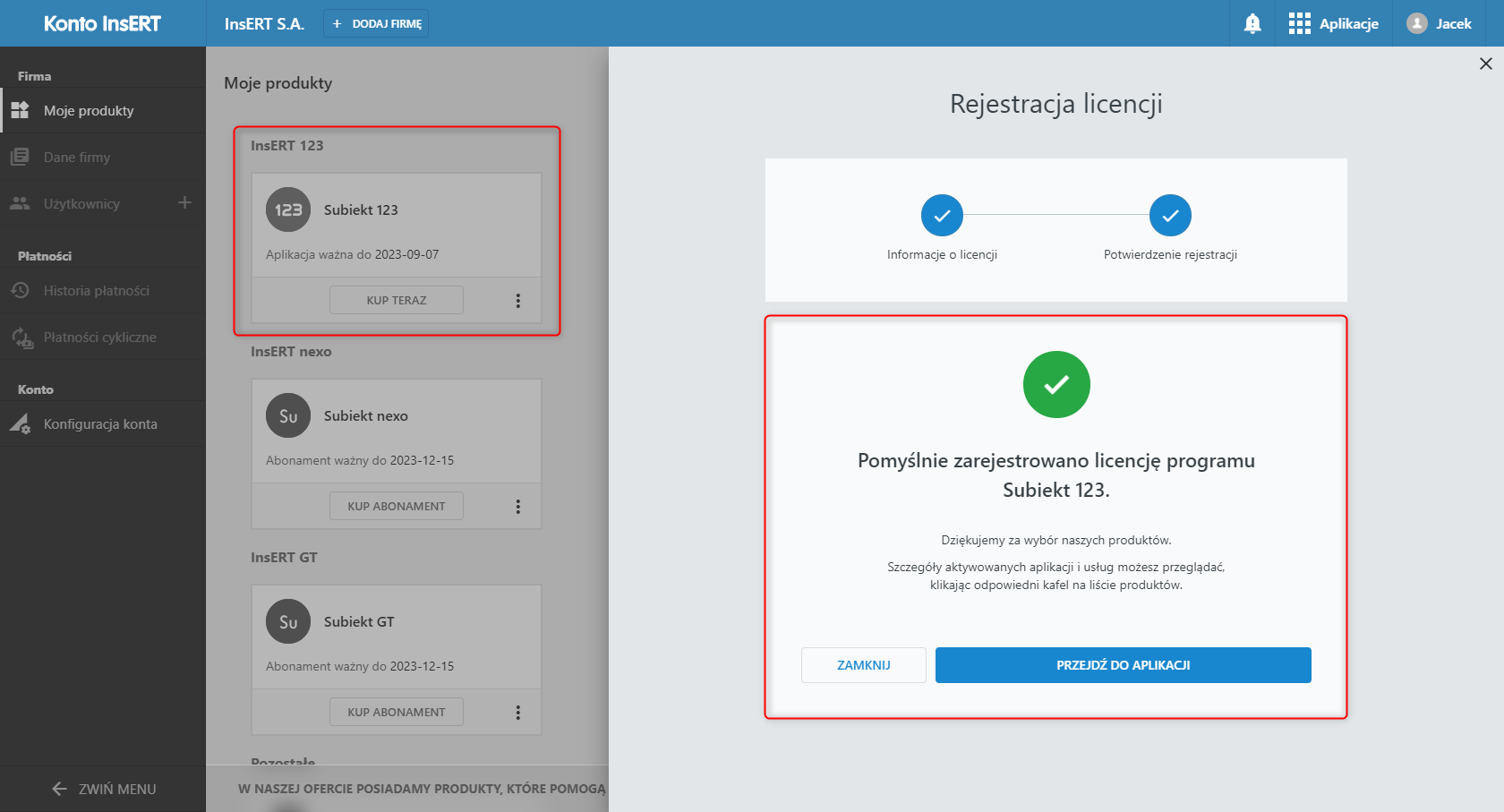This screenshot has width=1504, height=812.
Task: Click the 'Dziękujemy za wybór naszych produktów' text
Action: click(x=1056, y=540)
